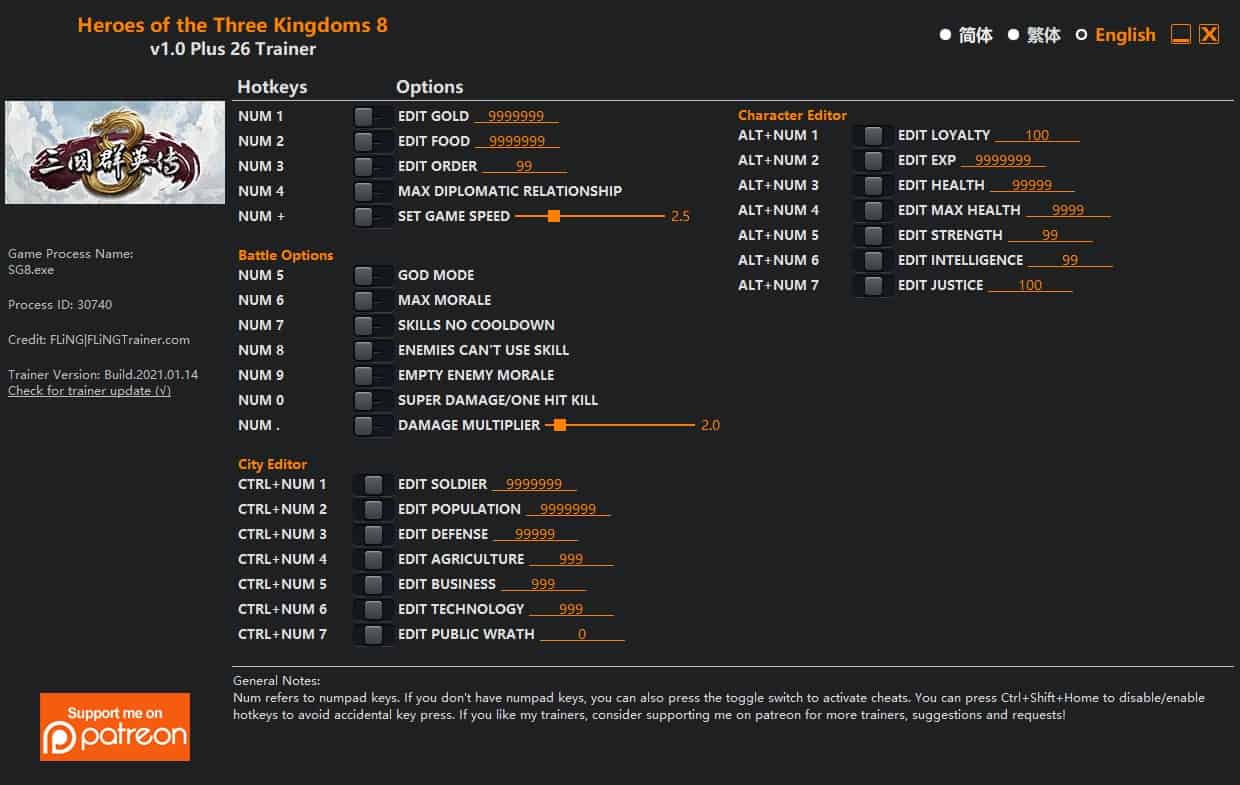
Task: Toggle the Edit Public Wrath switch
Action: [x=373, y=634]
